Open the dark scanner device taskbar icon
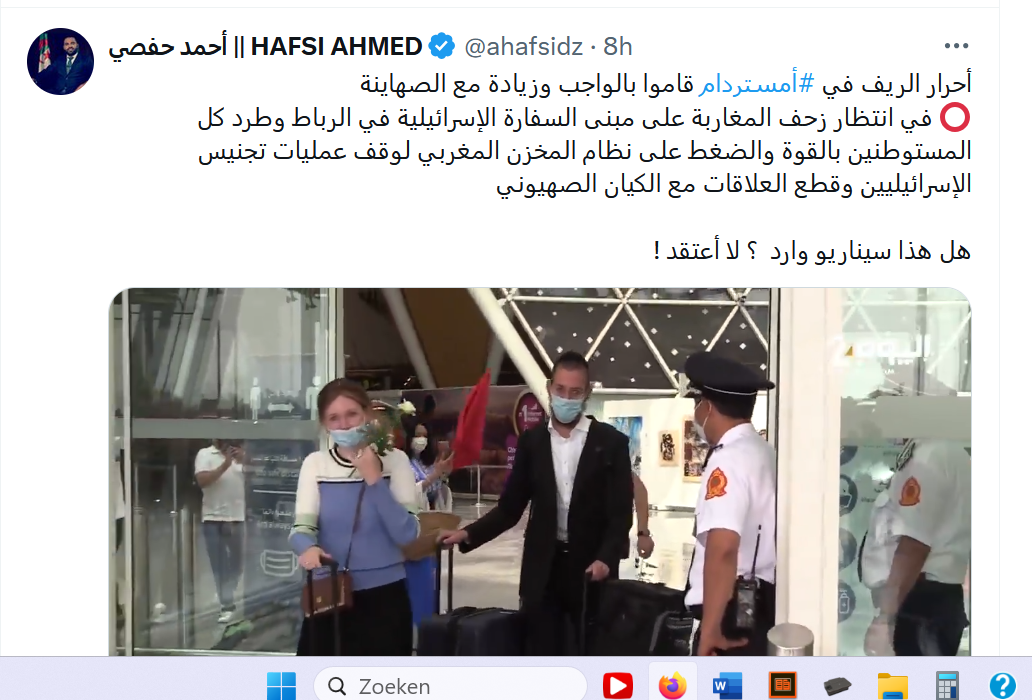This screenshot has height=700, width=1032. click(x=837, y=686)
